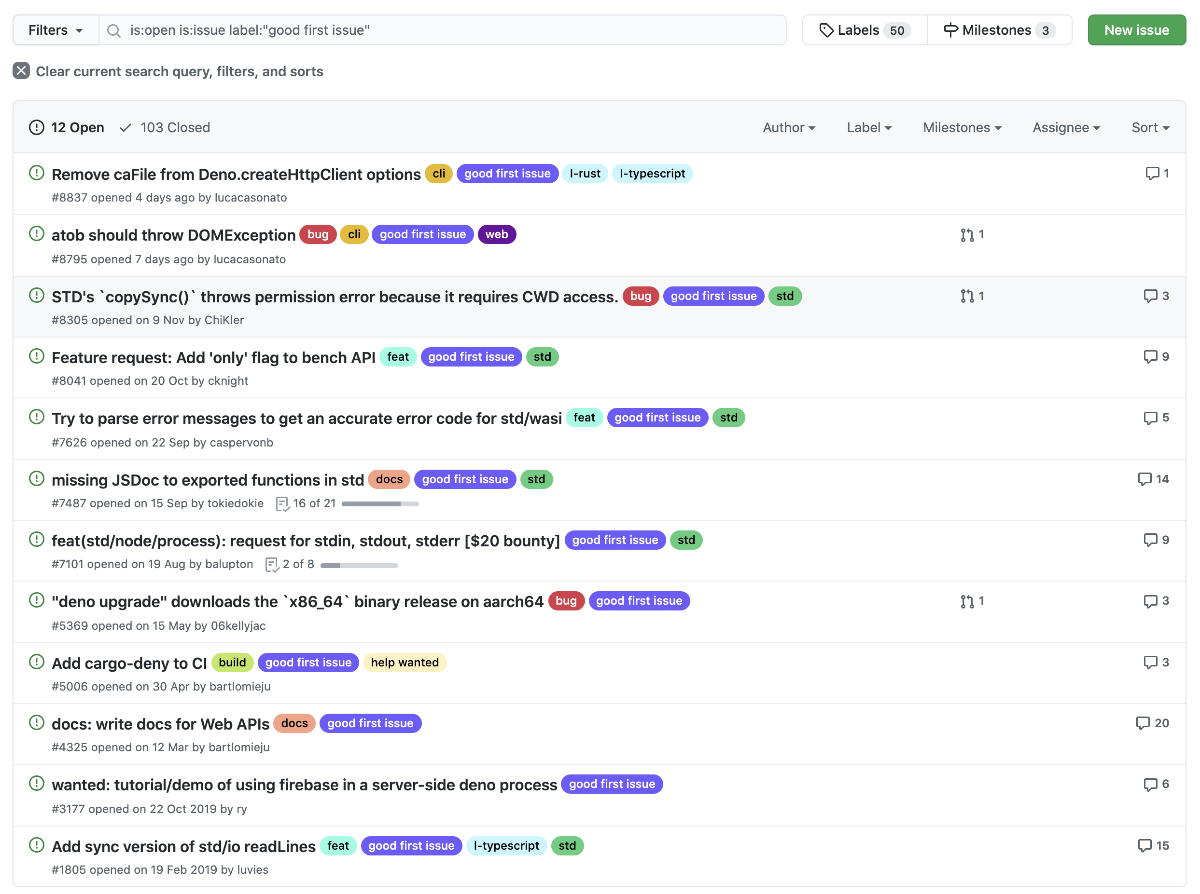Open author link 06kellyjac
This screenshot has width=1200, height=894.
point(238,626)
